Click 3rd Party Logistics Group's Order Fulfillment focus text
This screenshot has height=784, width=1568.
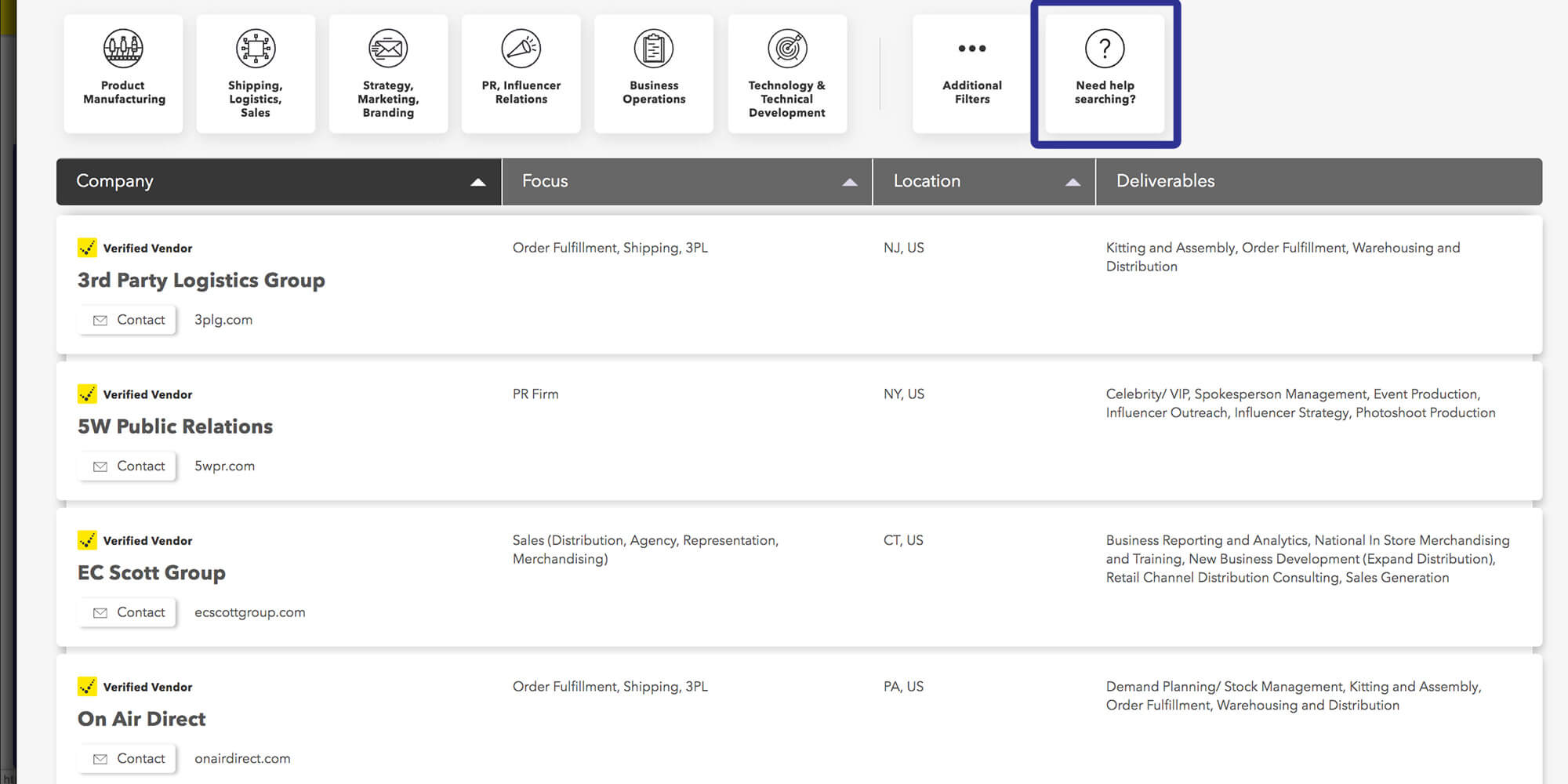tap(610, 248)
